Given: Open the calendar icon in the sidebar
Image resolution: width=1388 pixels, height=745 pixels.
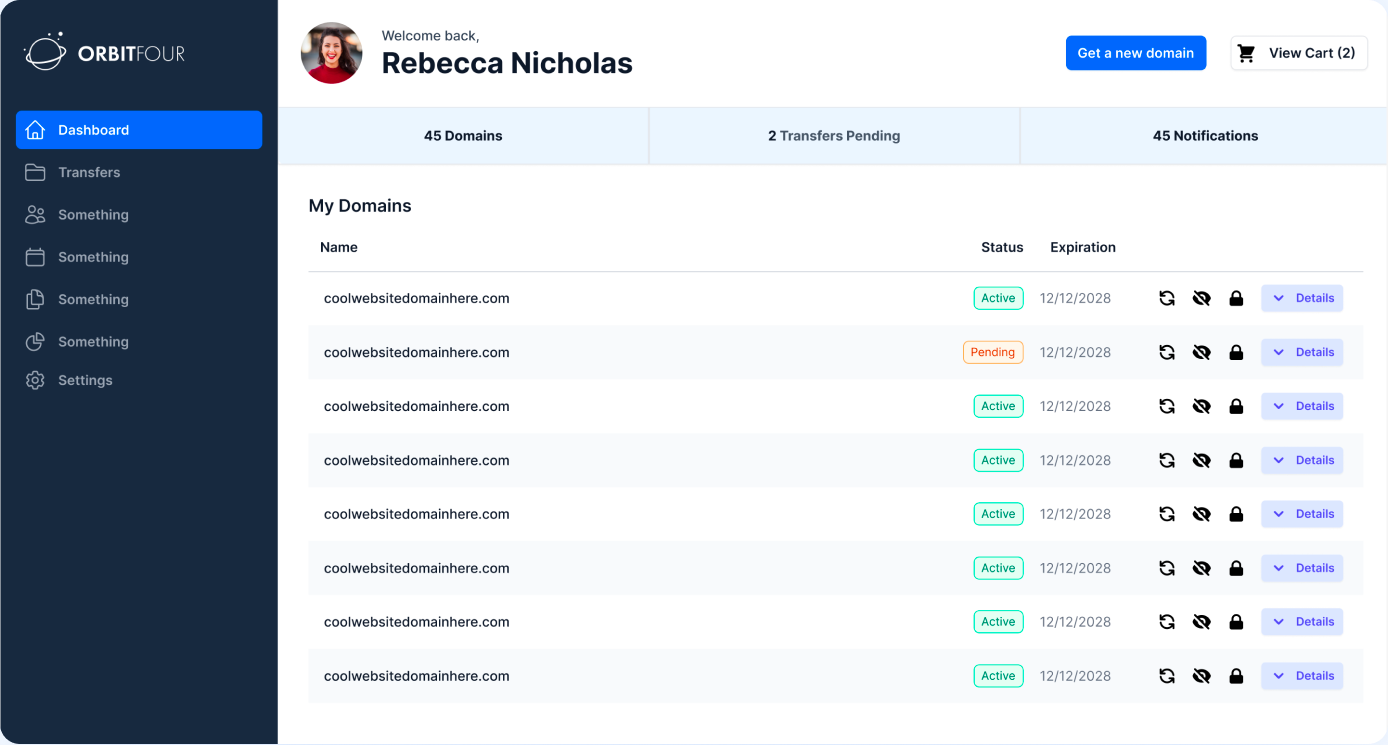Looking at the screenshot, I should coord(33,257).
